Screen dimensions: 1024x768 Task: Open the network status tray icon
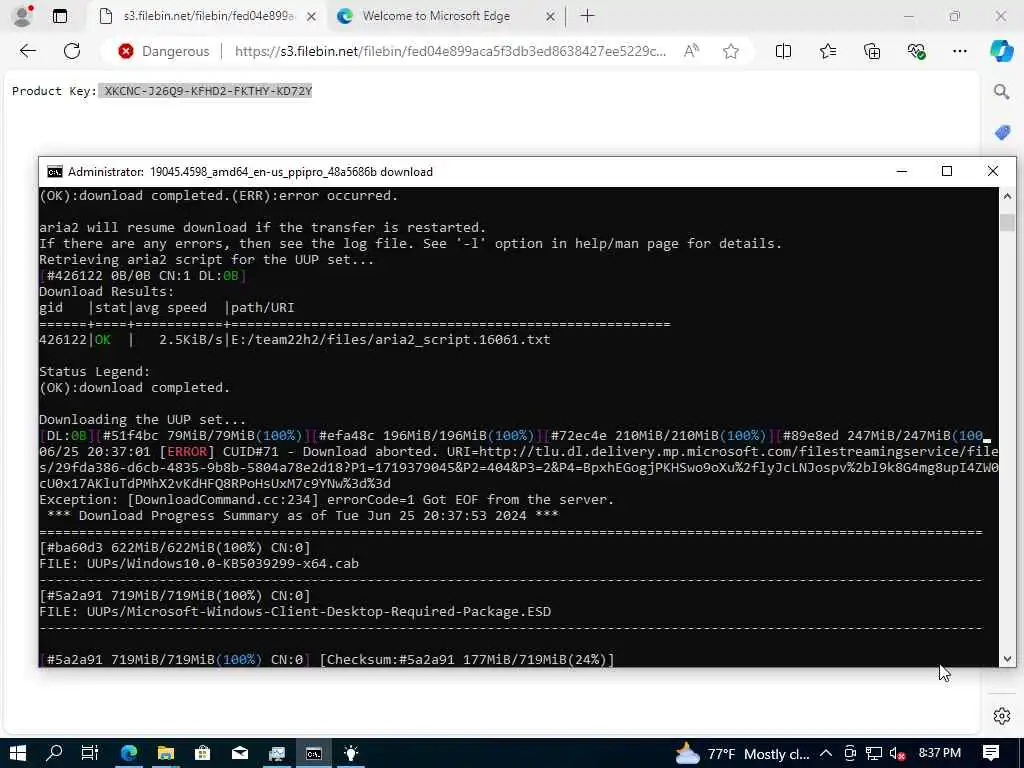pos(873,754)
